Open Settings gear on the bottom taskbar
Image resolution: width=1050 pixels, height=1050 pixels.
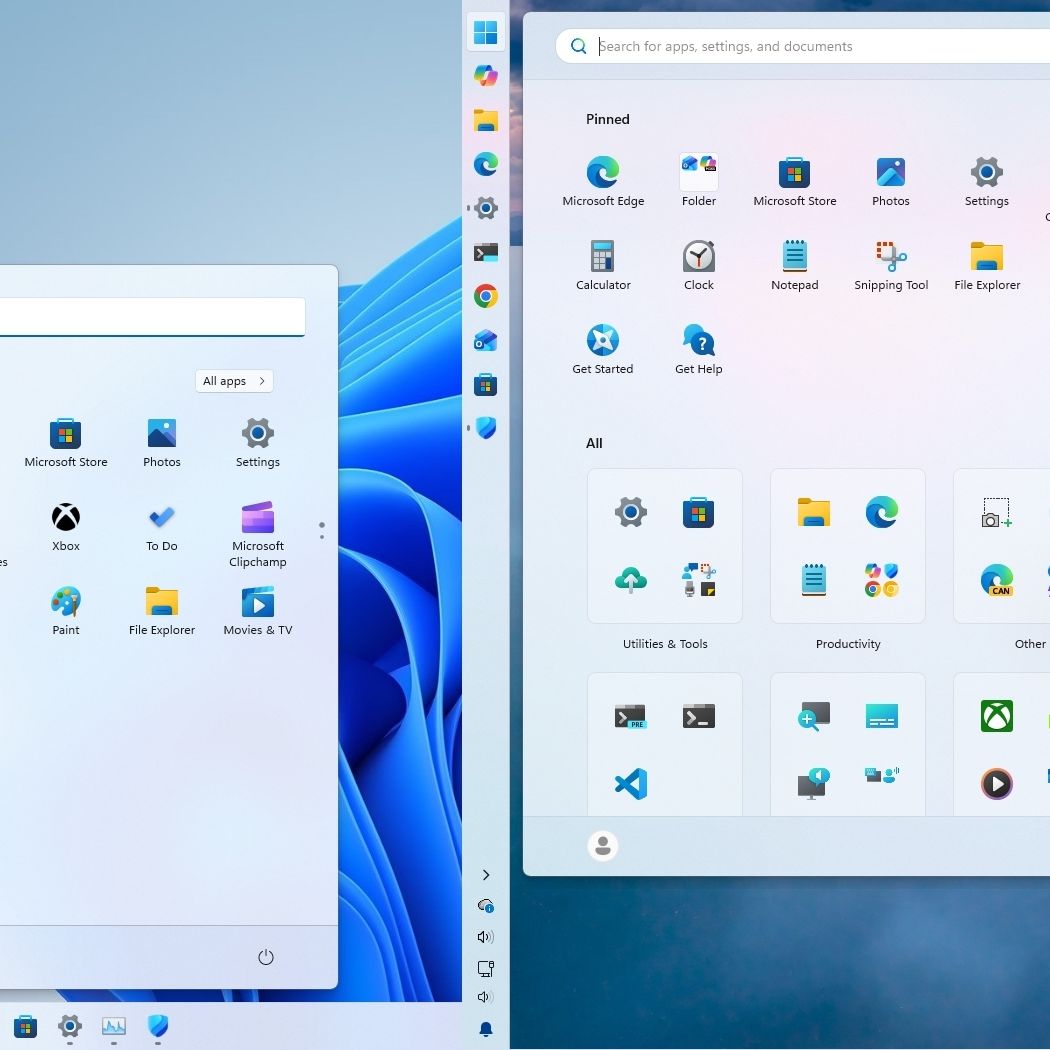(x=70, y=1026)
